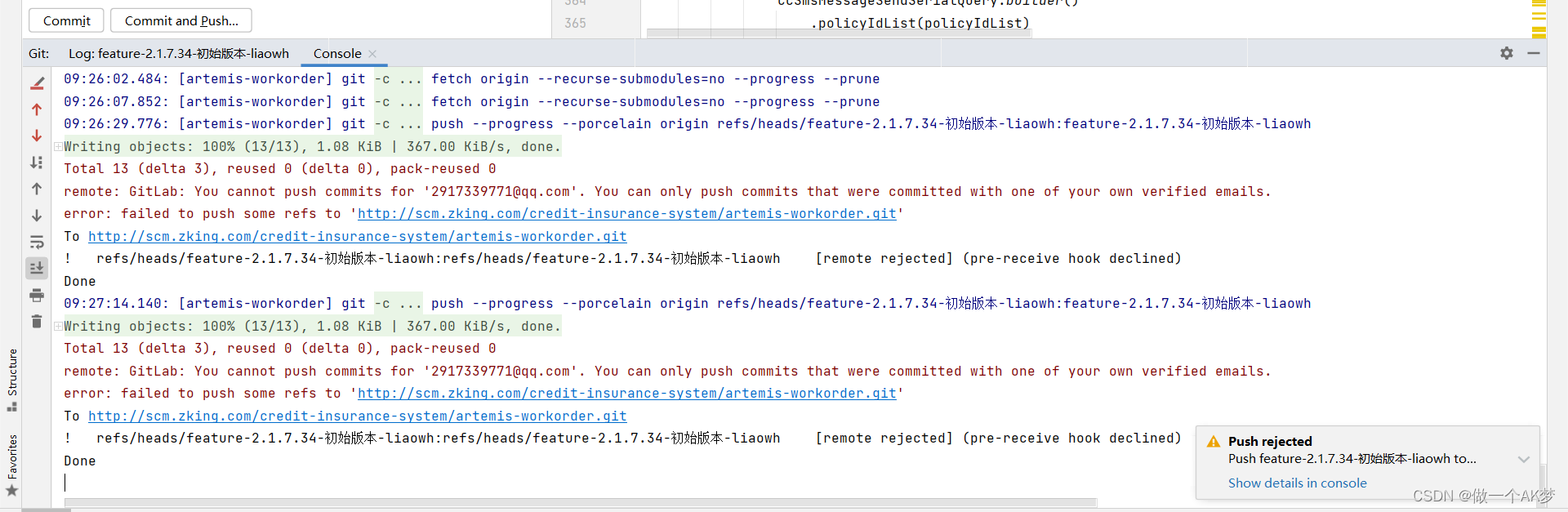This screenshot has height=512, width=1568.
Task: Clear console with trash icon
Action: coord(37,322)
